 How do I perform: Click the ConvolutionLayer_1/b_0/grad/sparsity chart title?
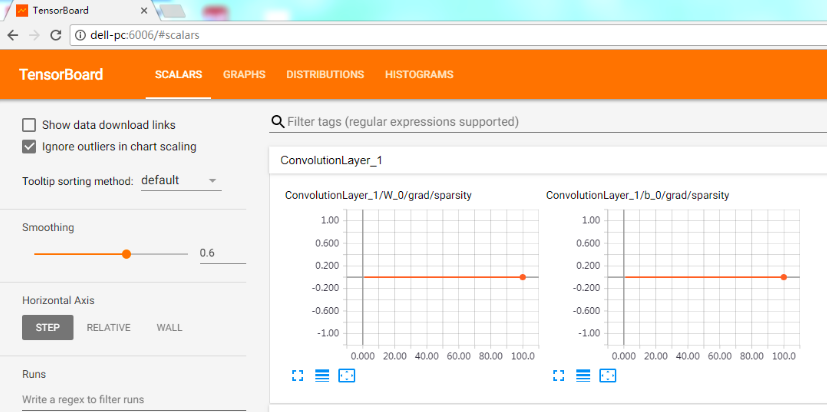coord(637,195)
